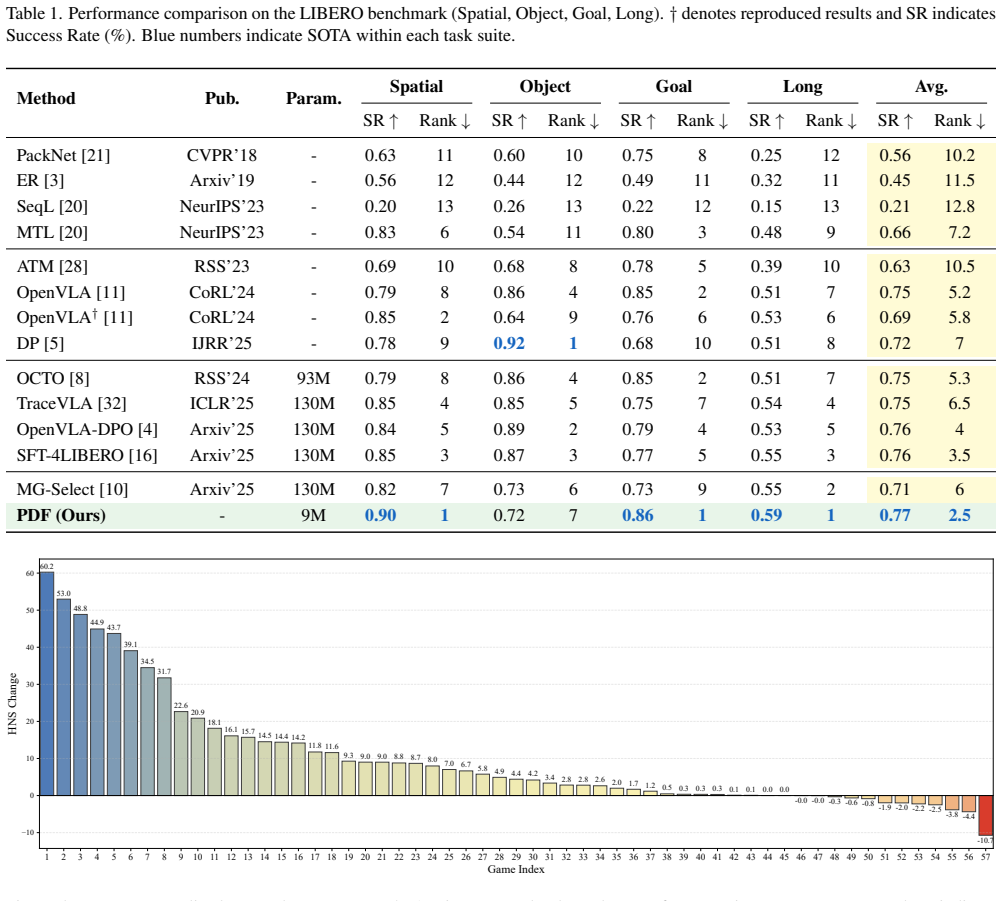Click citation [4] after OpenVLA-DPO
Image resolution: width=1002 pixels, height=901 pixels.
(148, 429)
